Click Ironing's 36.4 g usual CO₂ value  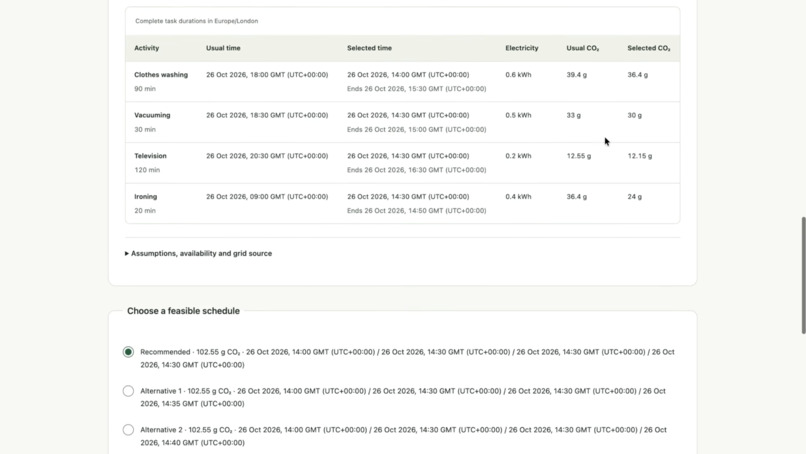tap(577, 196)
